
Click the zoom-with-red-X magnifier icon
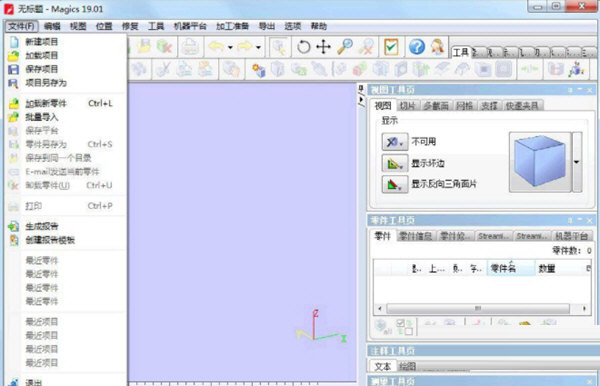coord(366,47)
